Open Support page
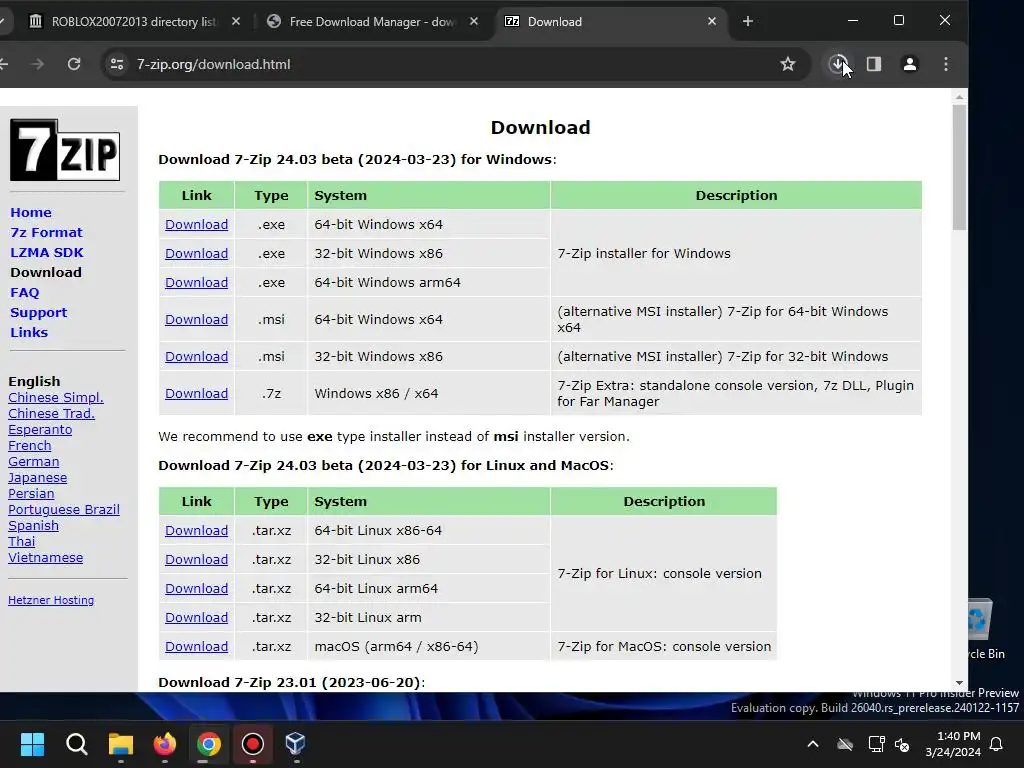Viewport: 1024px width, 768px height. click(39, 312)
